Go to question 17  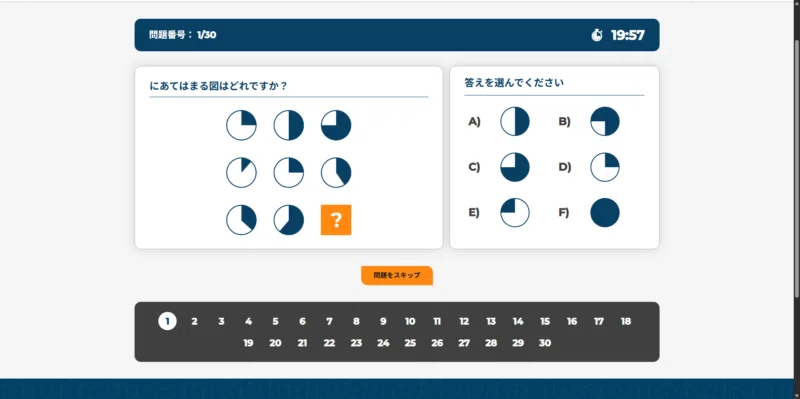599,321
